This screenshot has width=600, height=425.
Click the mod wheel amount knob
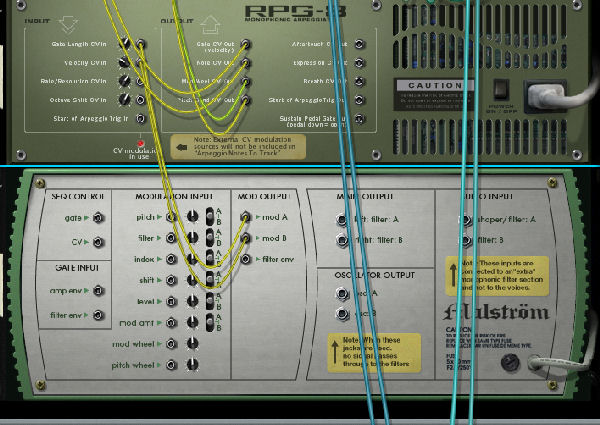(x=192, y=343)
